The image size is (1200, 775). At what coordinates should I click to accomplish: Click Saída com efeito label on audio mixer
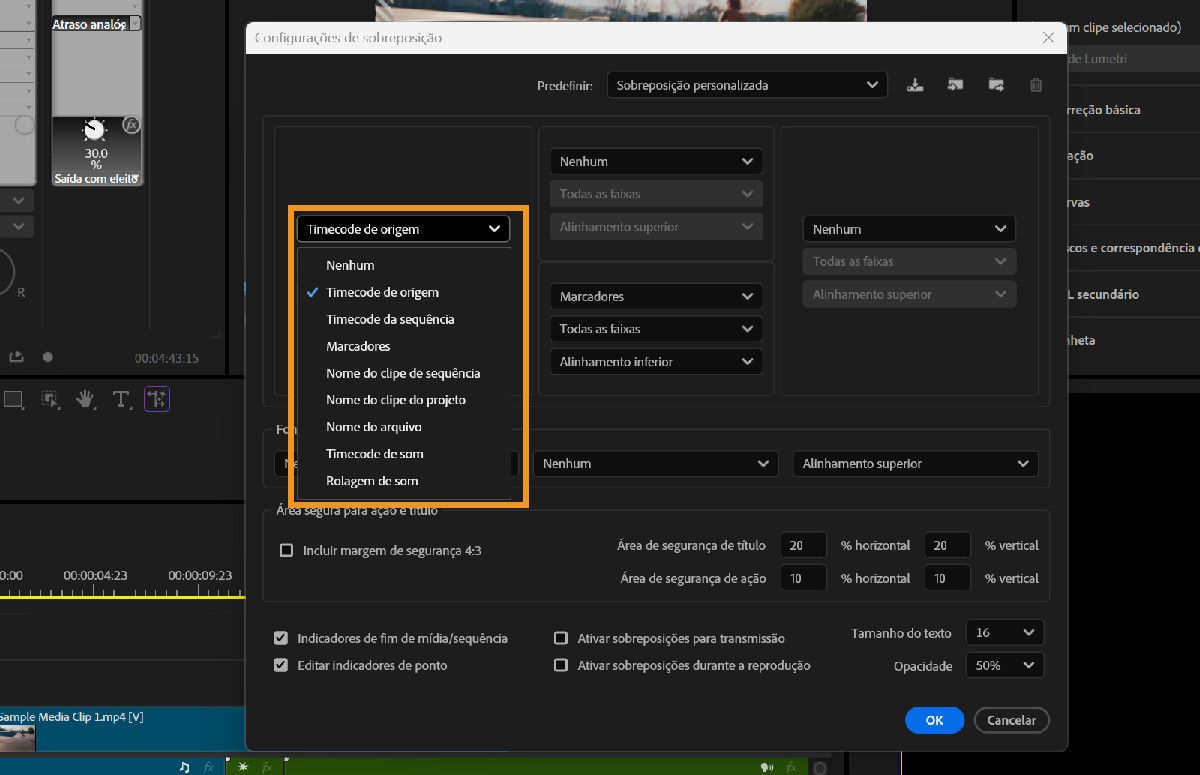point(95,179)
